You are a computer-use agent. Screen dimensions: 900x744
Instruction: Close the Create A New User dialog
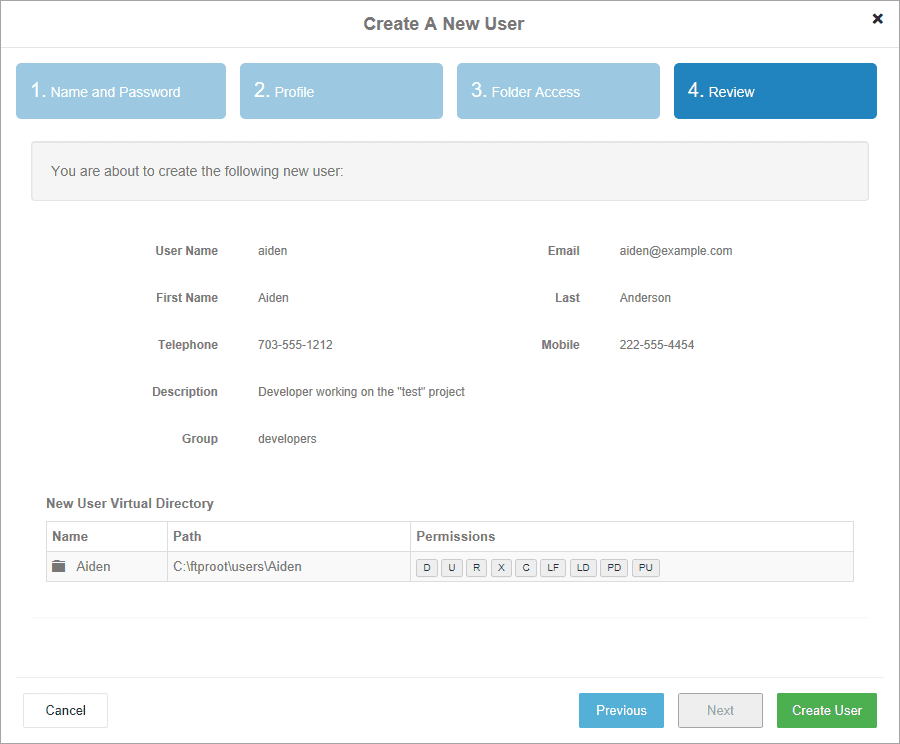[877, 18]
